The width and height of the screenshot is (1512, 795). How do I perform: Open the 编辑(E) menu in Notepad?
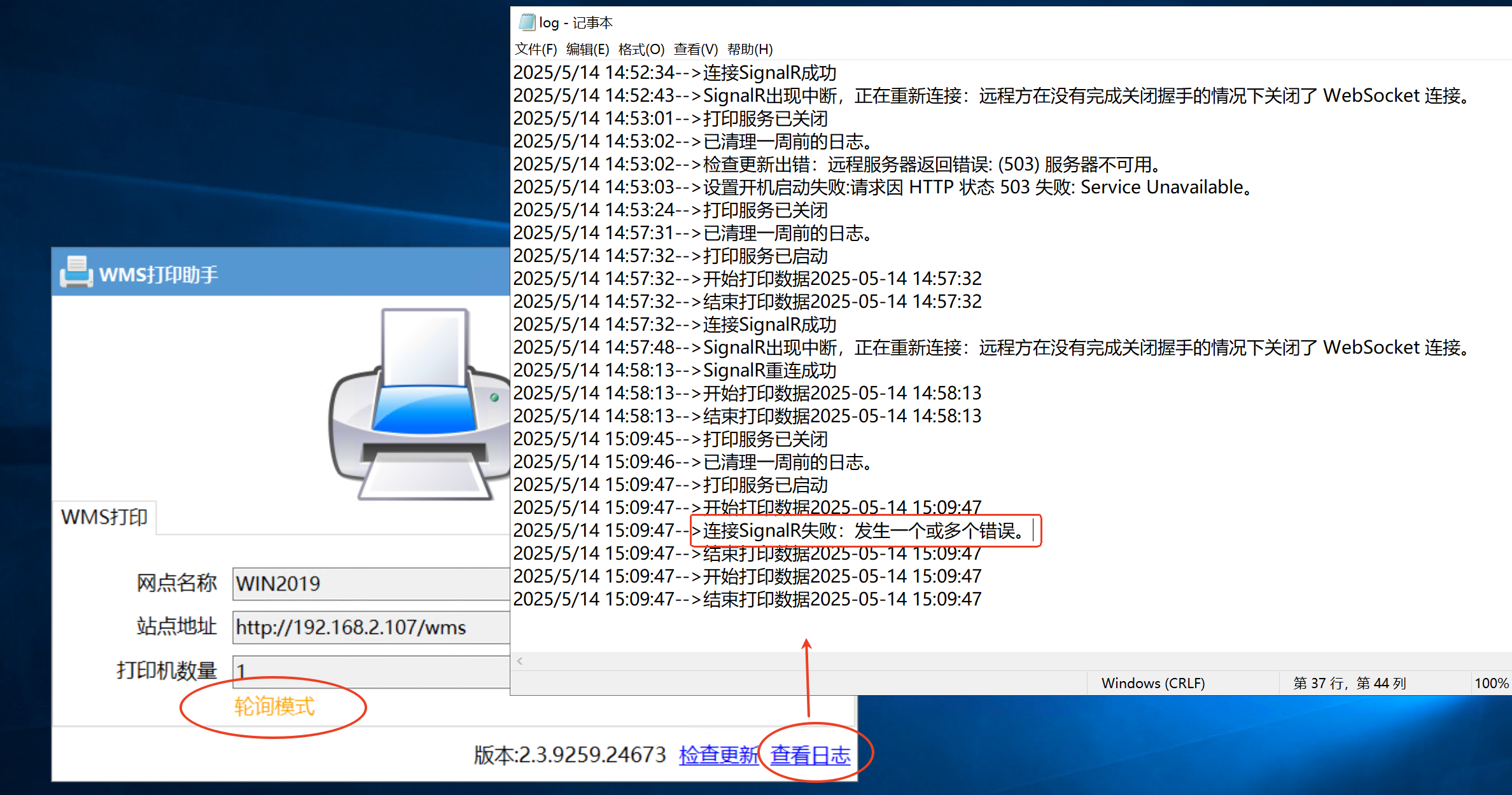coord(587,49)
